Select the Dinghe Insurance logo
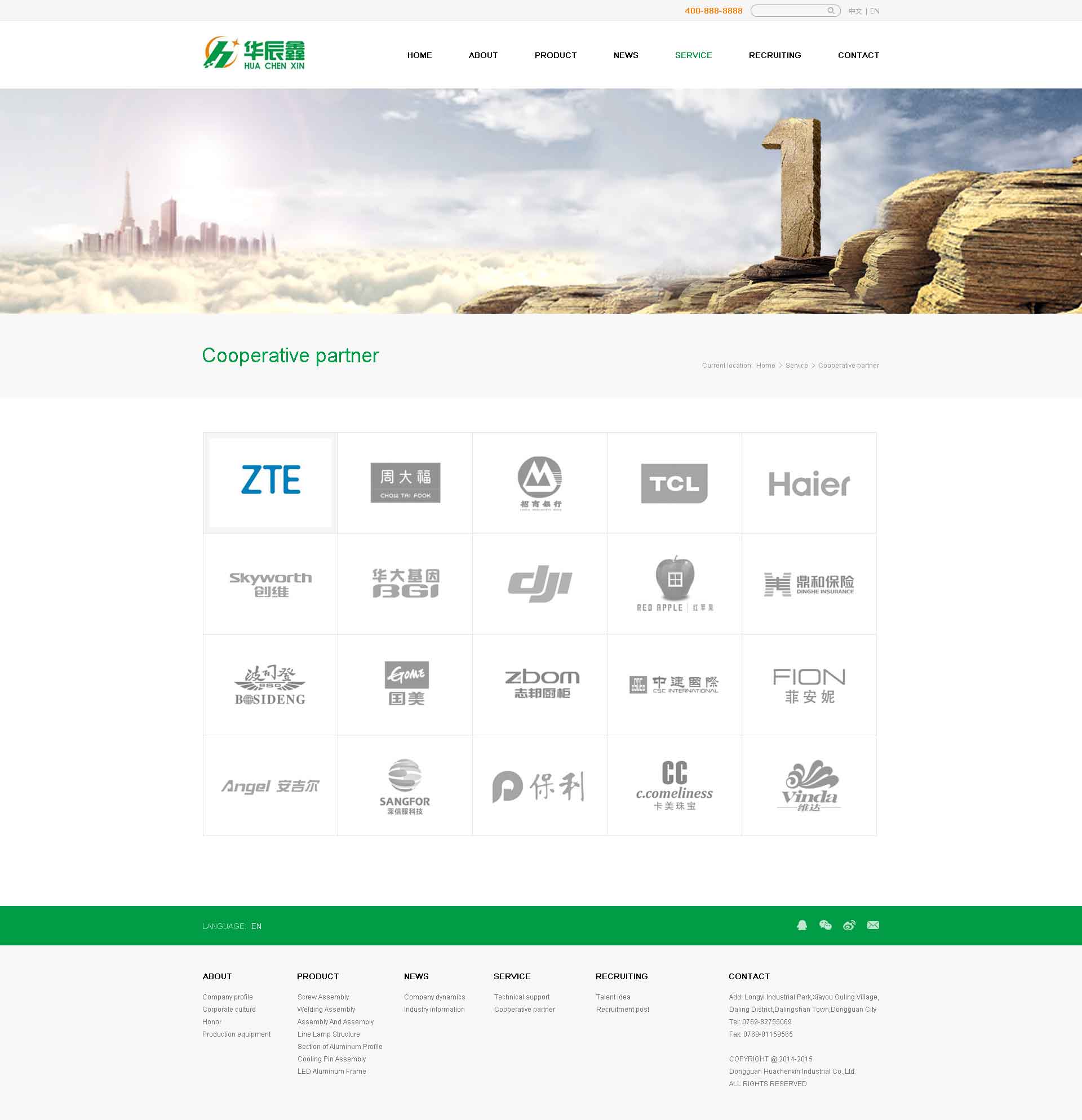Image resolution: width=1082 pixels, height=1120 pixels. 809,584
